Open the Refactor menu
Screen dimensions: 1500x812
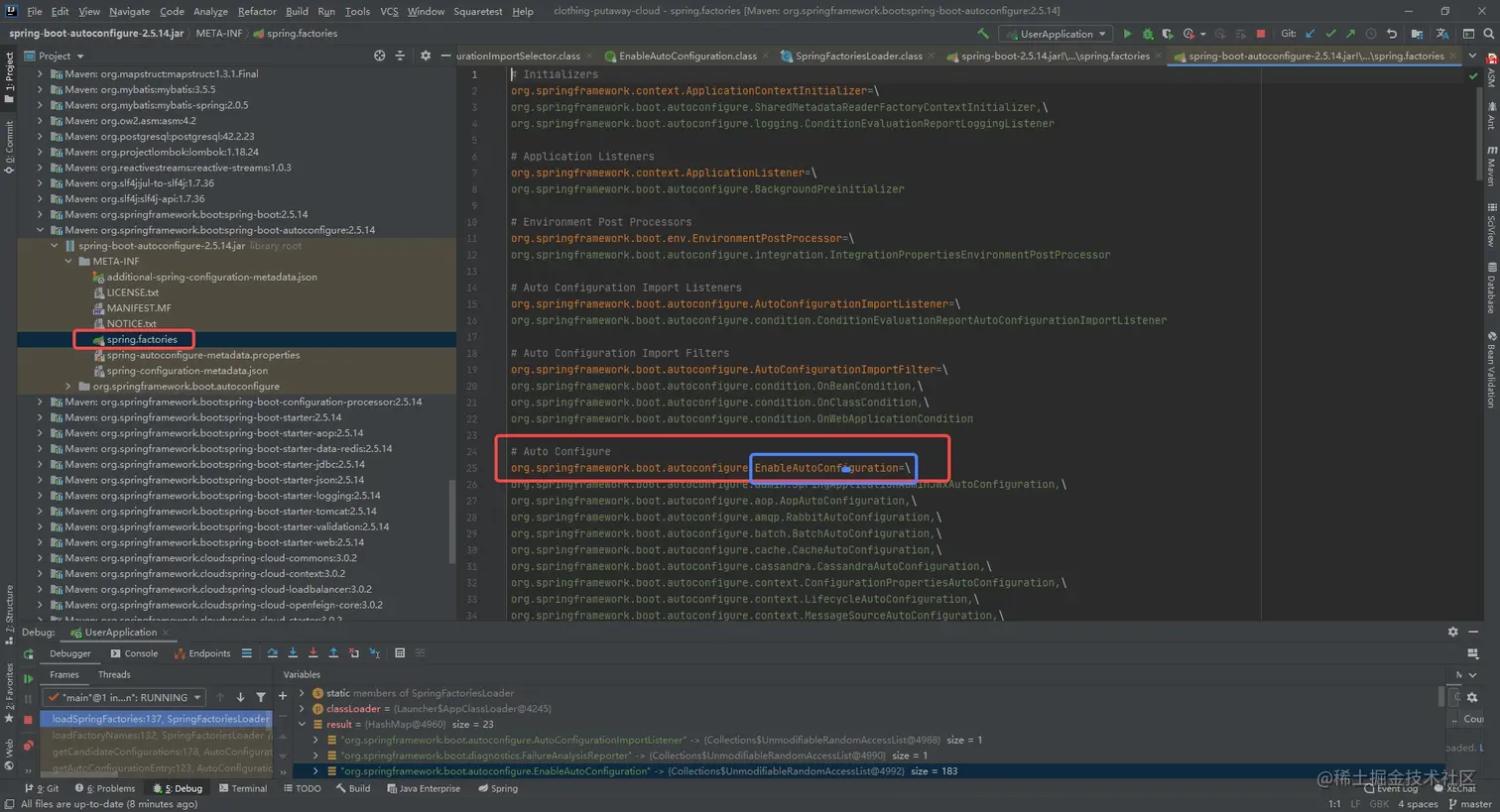(256, 11)
